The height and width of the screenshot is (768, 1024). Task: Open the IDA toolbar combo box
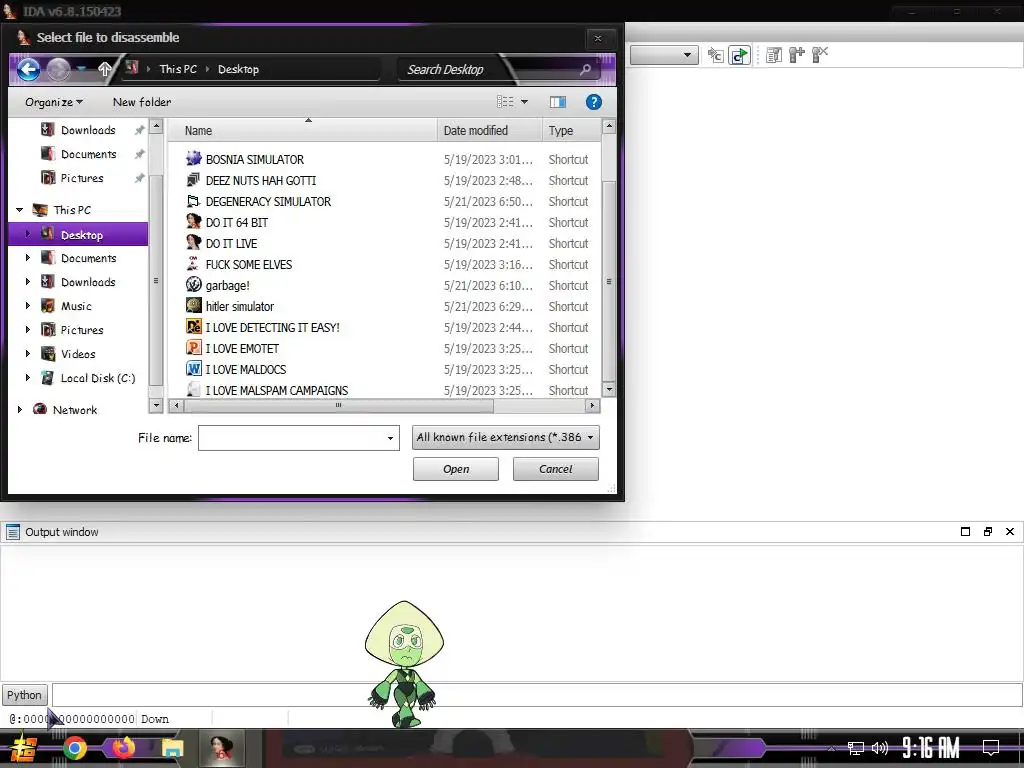(x=664, y=55)
